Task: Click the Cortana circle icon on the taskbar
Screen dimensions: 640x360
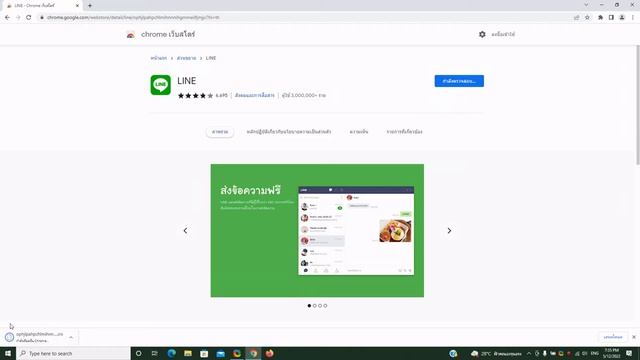Action: (138, 353)
